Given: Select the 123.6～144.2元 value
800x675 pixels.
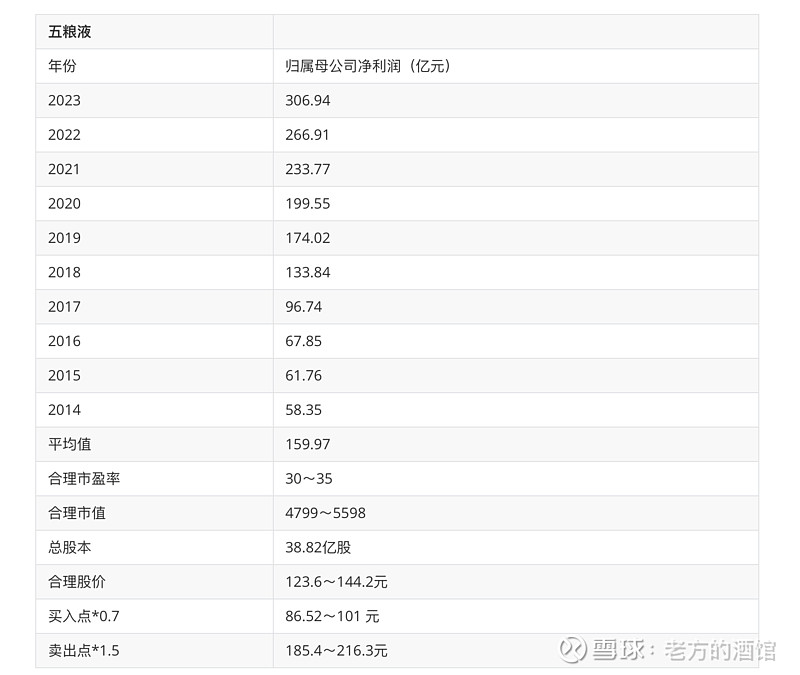Looking at the screenshot, I should click(x=336, y=582).
